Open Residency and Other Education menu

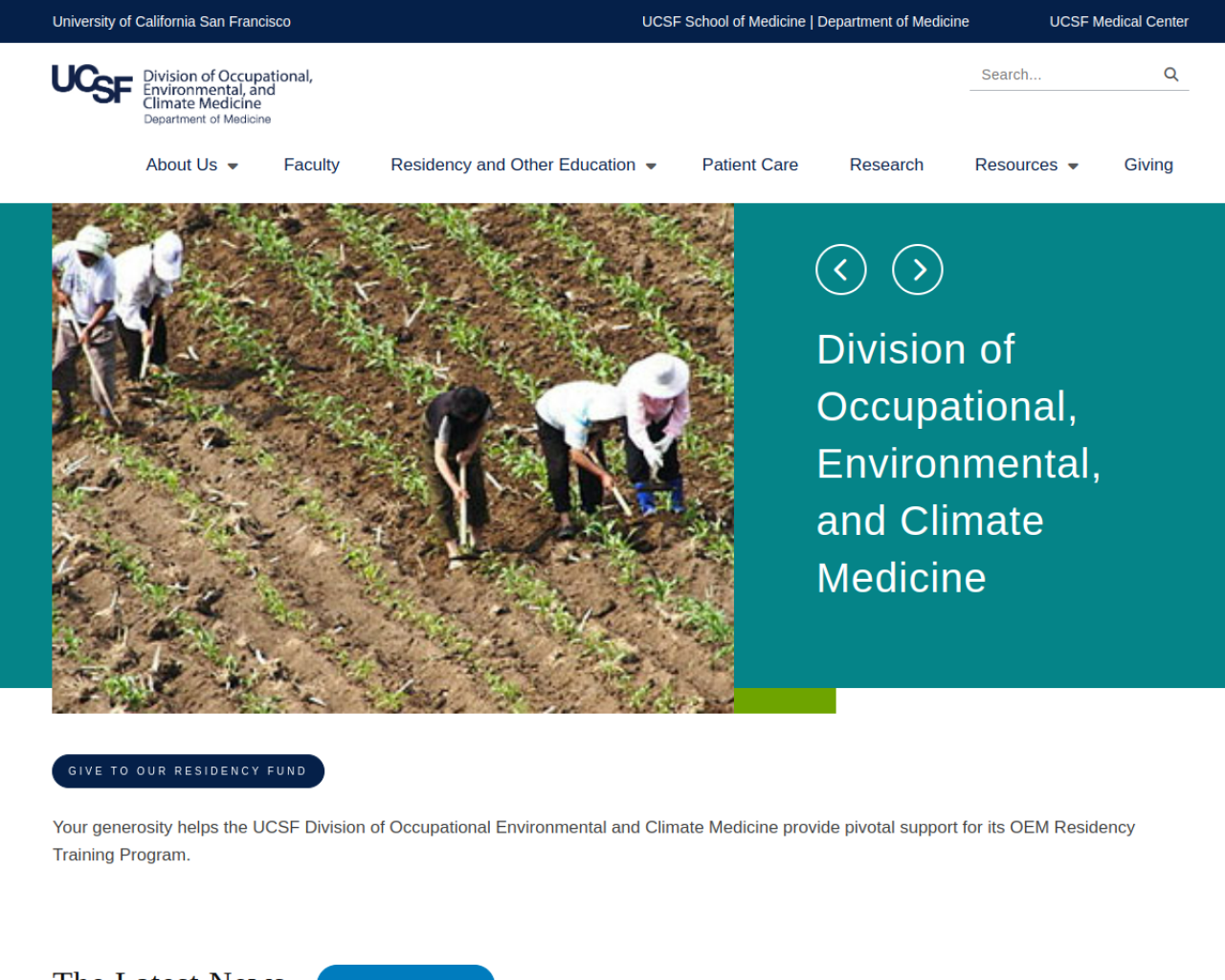coord(513,165)
